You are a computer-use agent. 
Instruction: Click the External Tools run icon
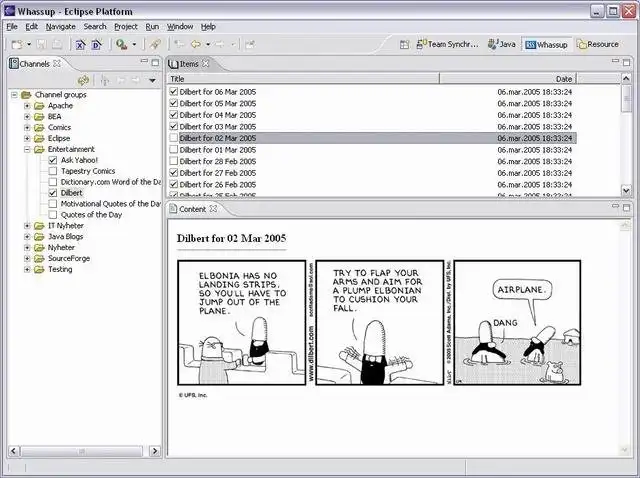coord(121,44)
